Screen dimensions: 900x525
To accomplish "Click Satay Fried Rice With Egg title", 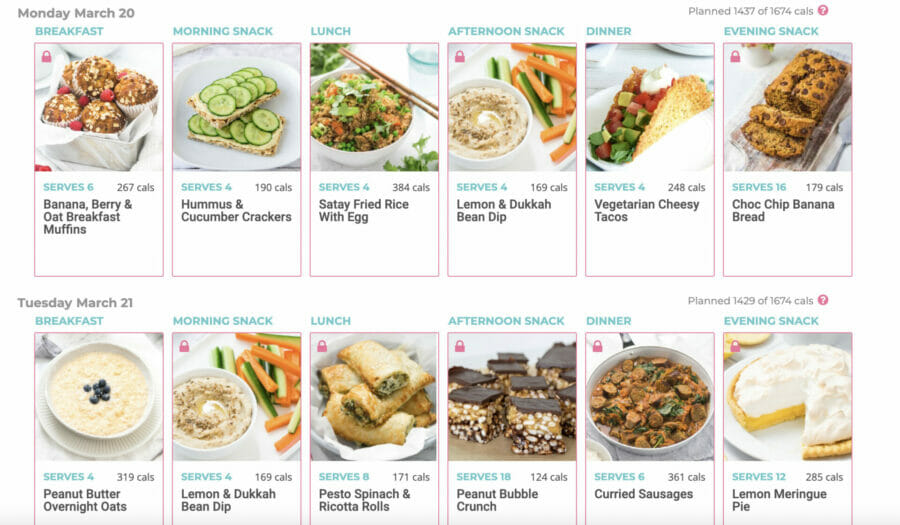I will click(x=363, y=211).
